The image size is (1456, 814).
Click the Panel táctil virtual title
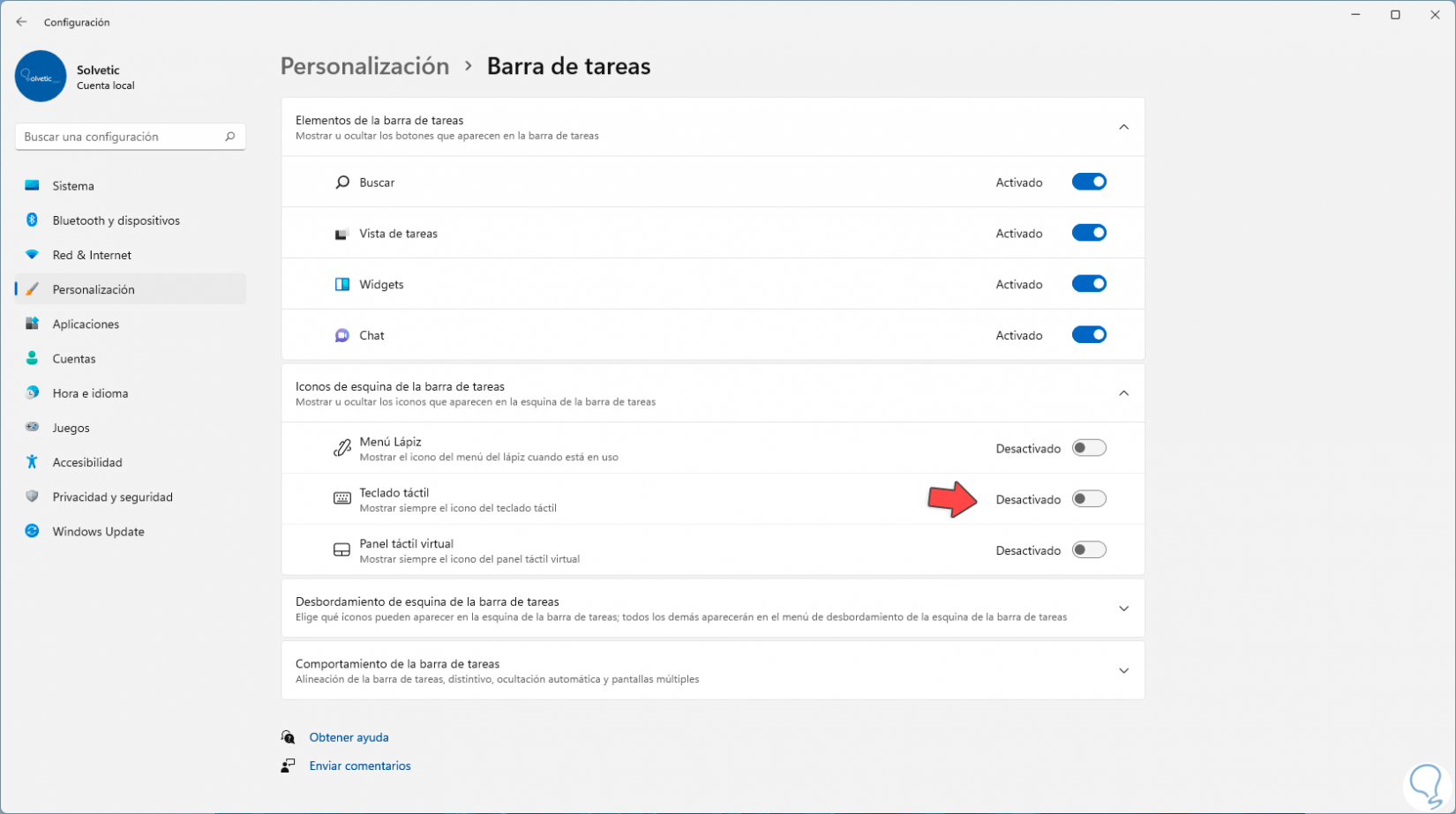click(x=406, y=544)
